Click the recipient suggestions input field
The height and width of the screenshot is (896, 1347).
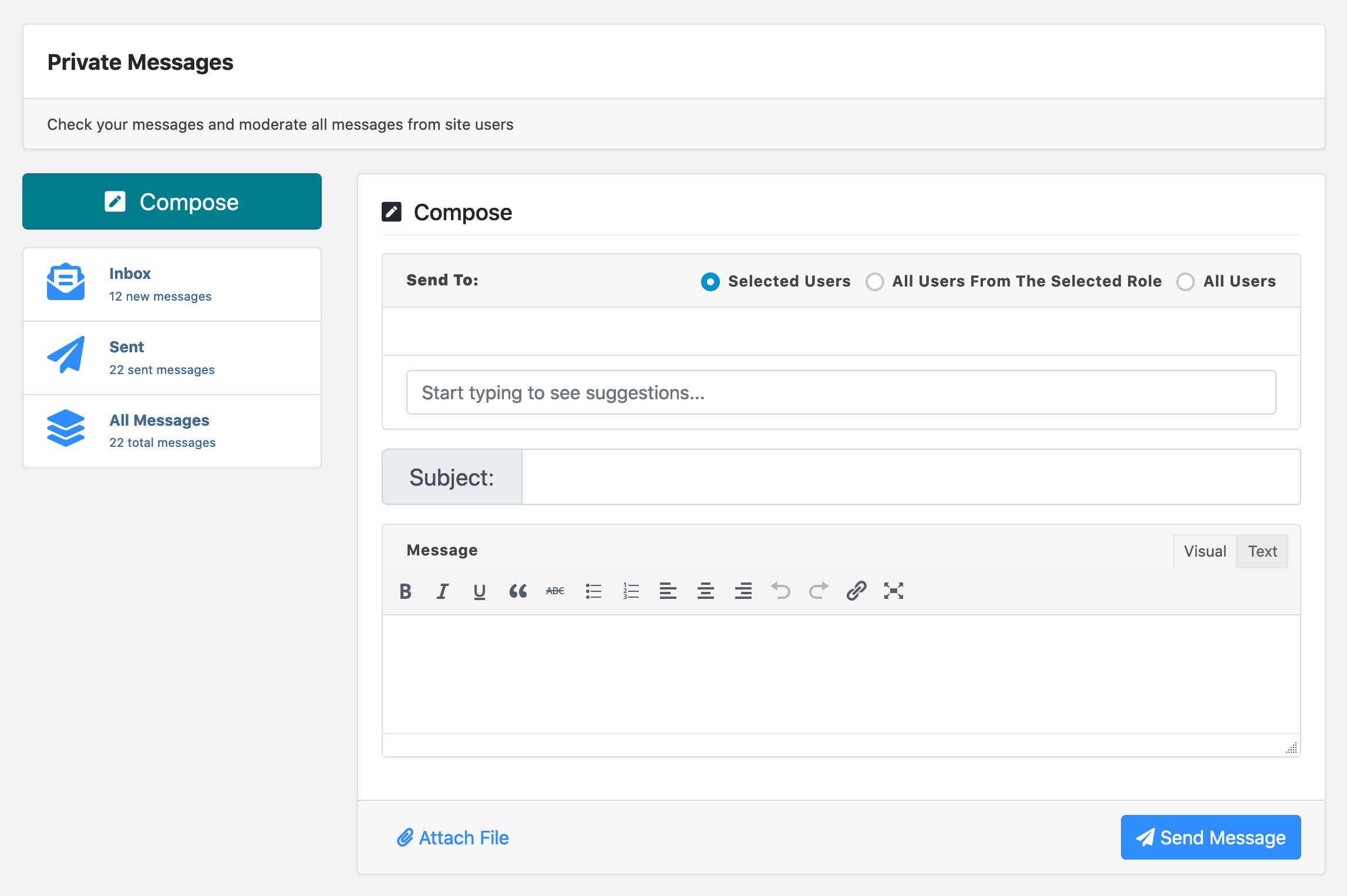pos(841,392)
